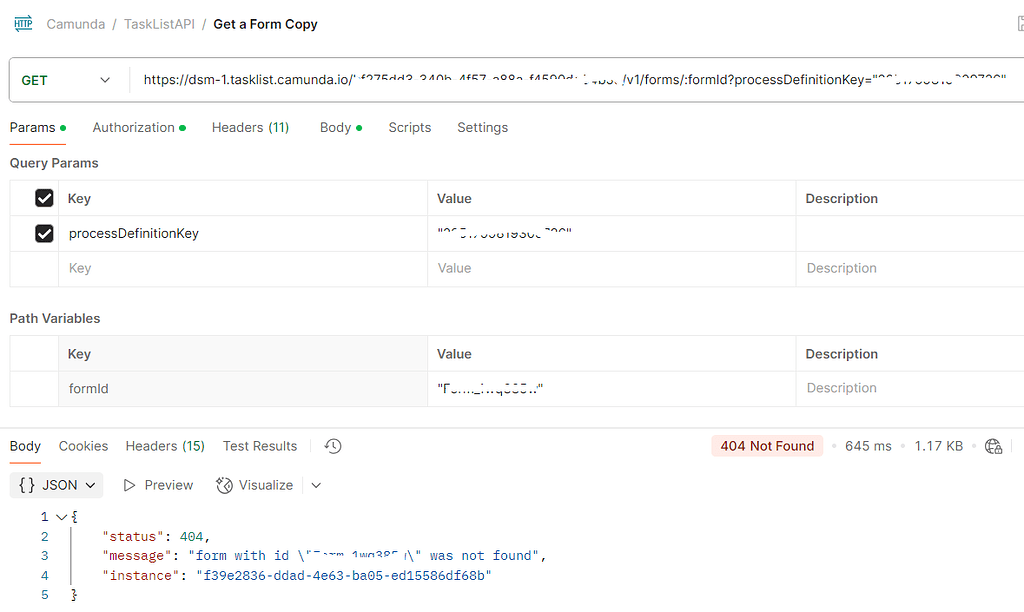Toggle the select-all query params checkbox
The image size is (1024, 612).
44,198
